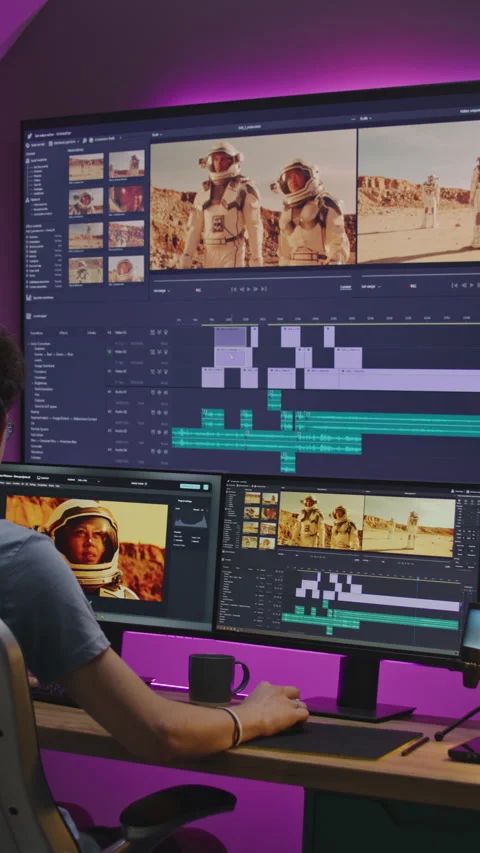Toggle the lightbulb on the Video 01 track
Viewport: 480px width, 853px height.
[x=165, y=372]
